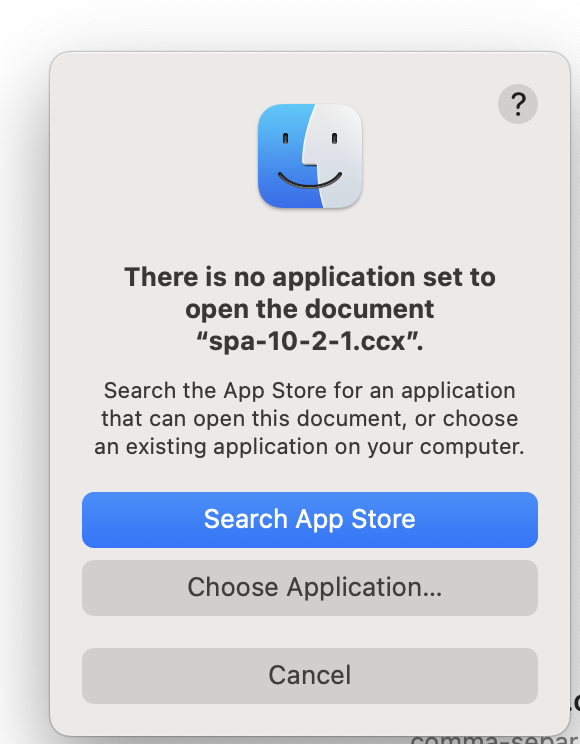Open help for this Finder dialog

[518, 104]
